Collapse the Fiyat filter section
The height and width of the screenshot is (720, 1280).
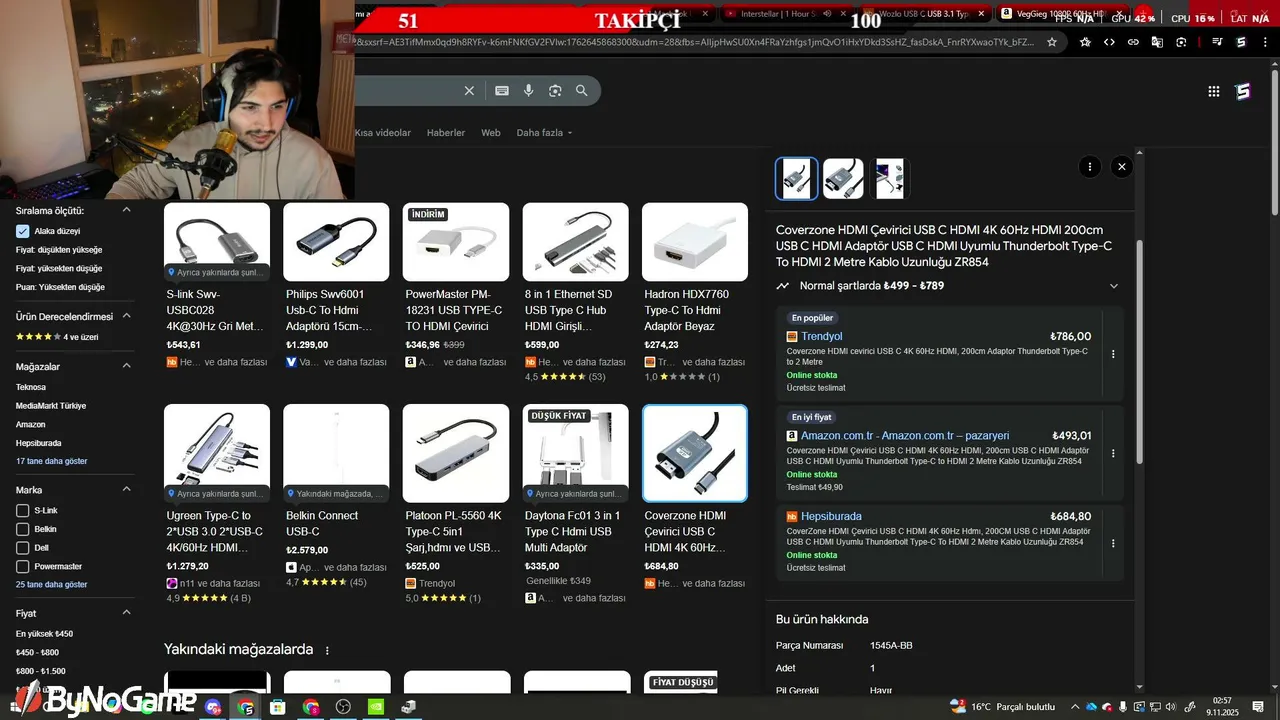point(126,613)
